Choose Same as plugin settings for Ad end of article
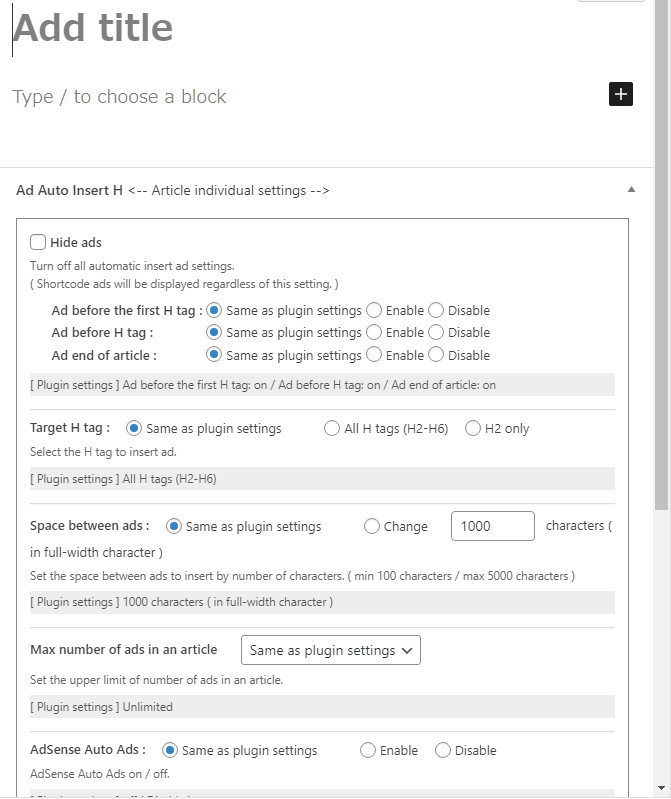 (214, 355)
